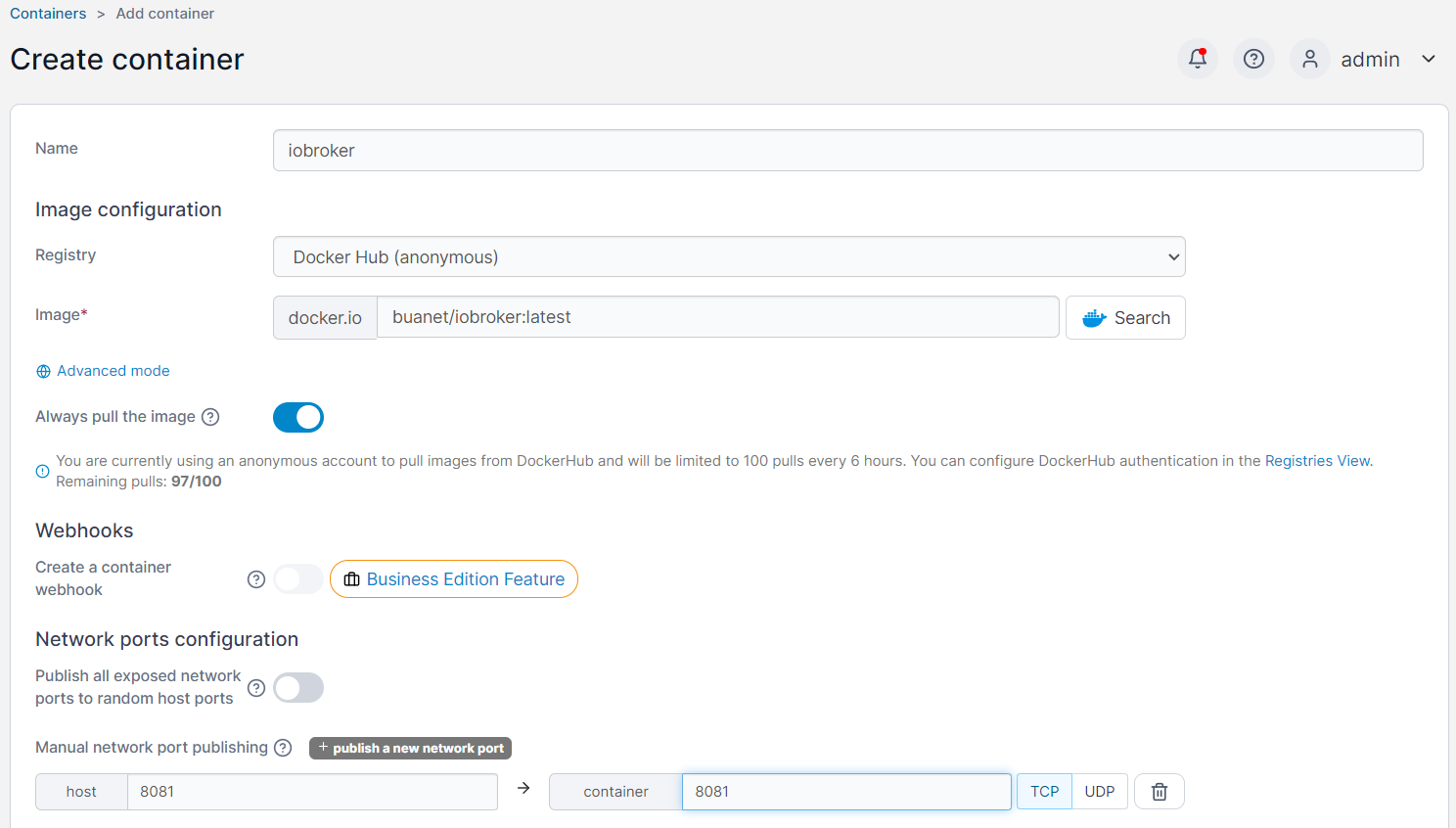This screenshot has width=1456, height=828.
Task: Click the docker.io registry prefix label
Action: click(x=325, y=317)
